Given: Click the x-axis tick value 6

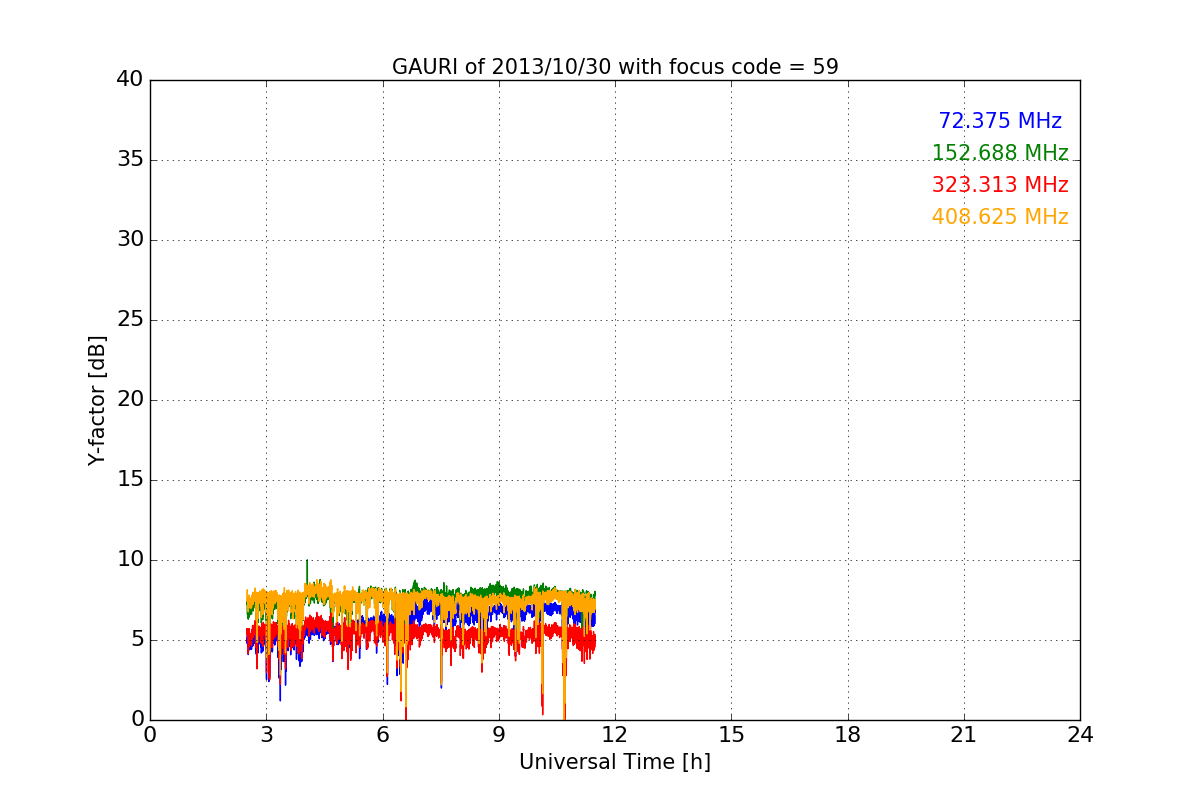Looking at the screenshot, I should click(x=382, y=735).
